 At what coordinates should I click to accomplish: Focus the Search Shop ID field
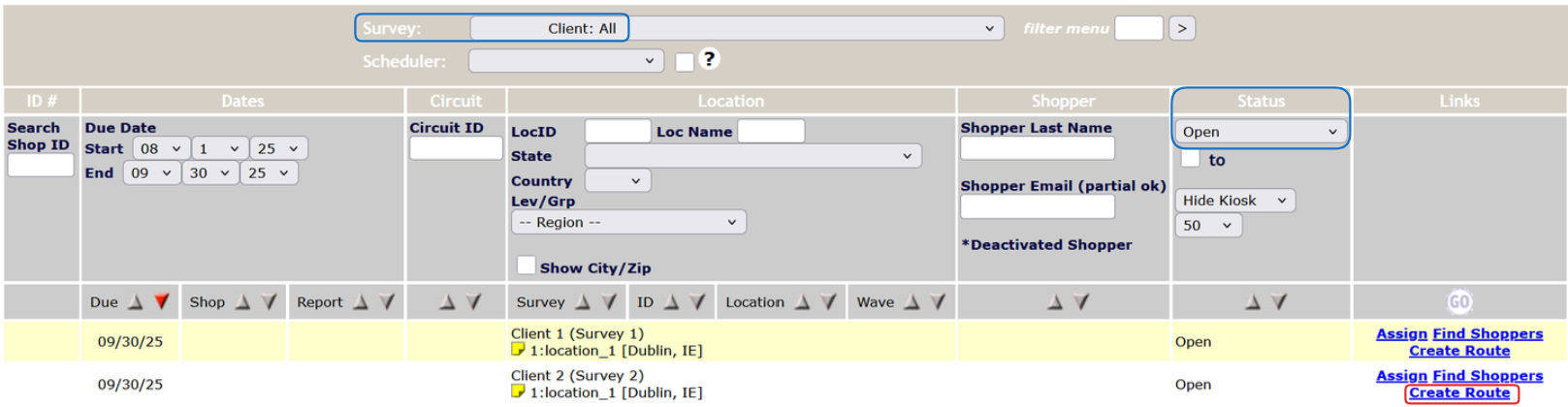pyautogui.click(x=41, y=166)
